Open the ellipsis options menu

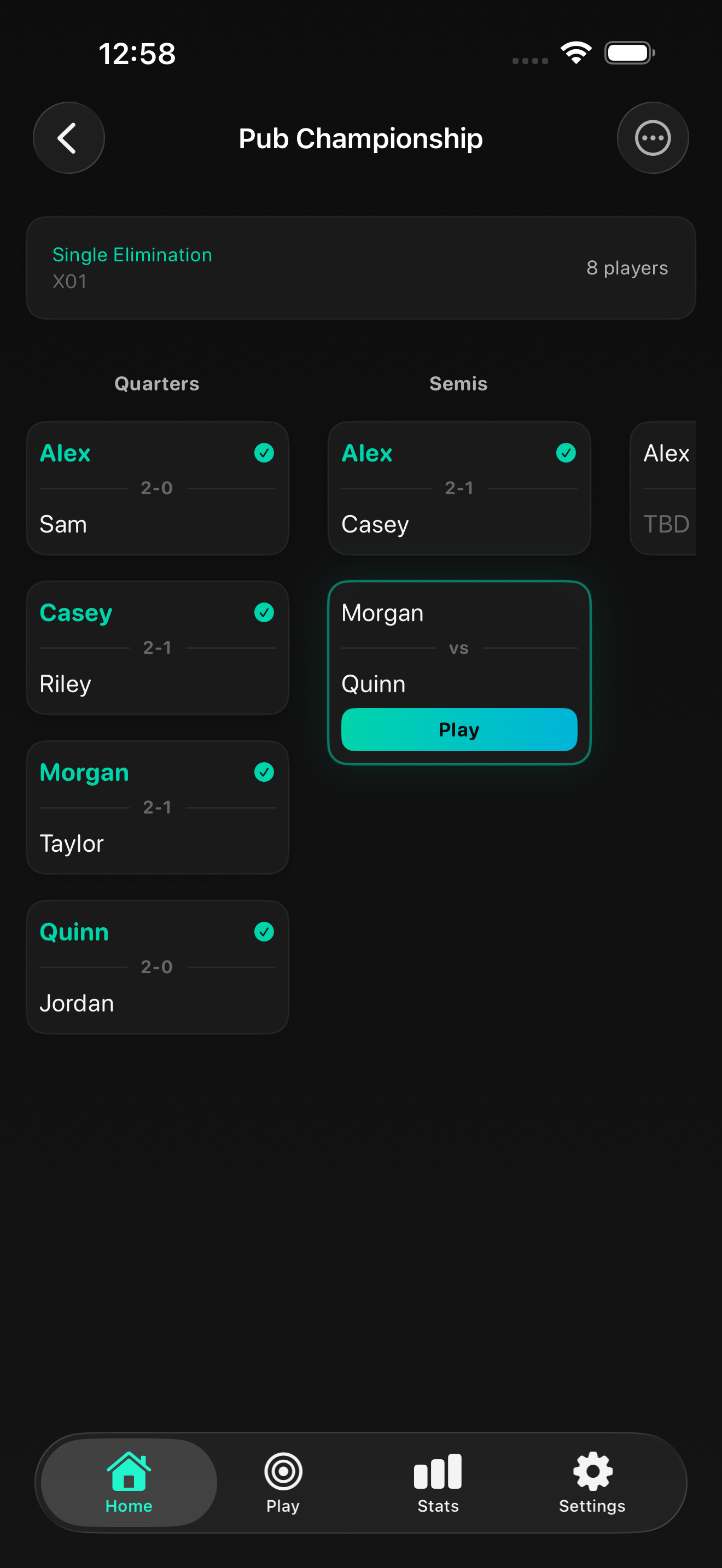653,138
